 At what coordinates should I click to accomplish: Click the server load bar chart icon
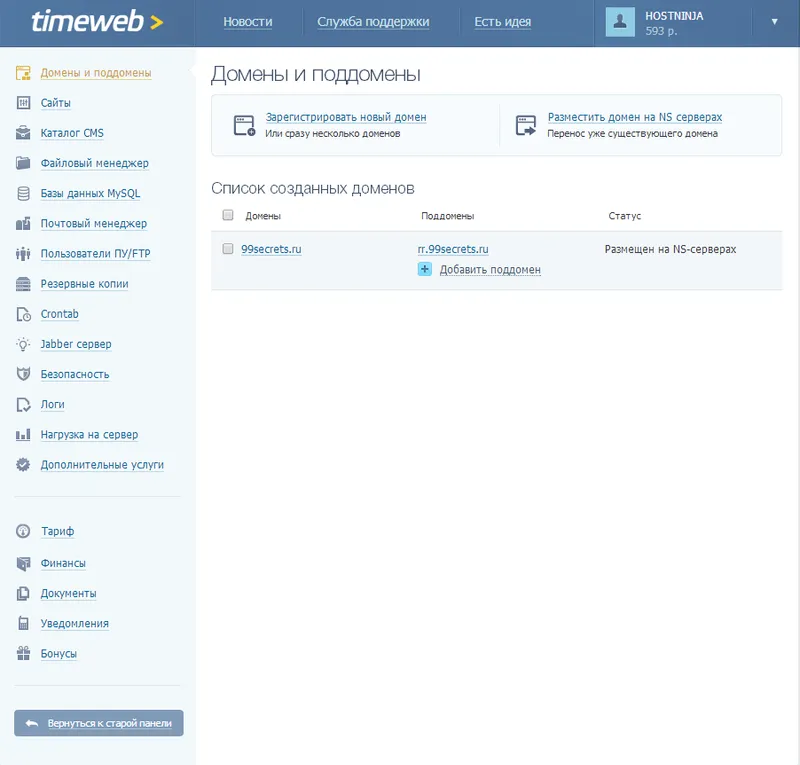(x=23, y=434)
